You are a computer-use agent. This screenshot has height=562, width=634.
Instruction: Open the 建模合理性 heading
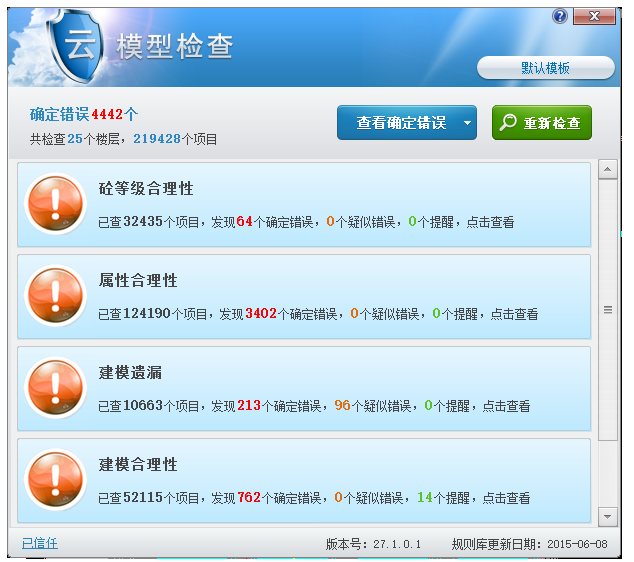pyautogui.click(x=138, y=464)
